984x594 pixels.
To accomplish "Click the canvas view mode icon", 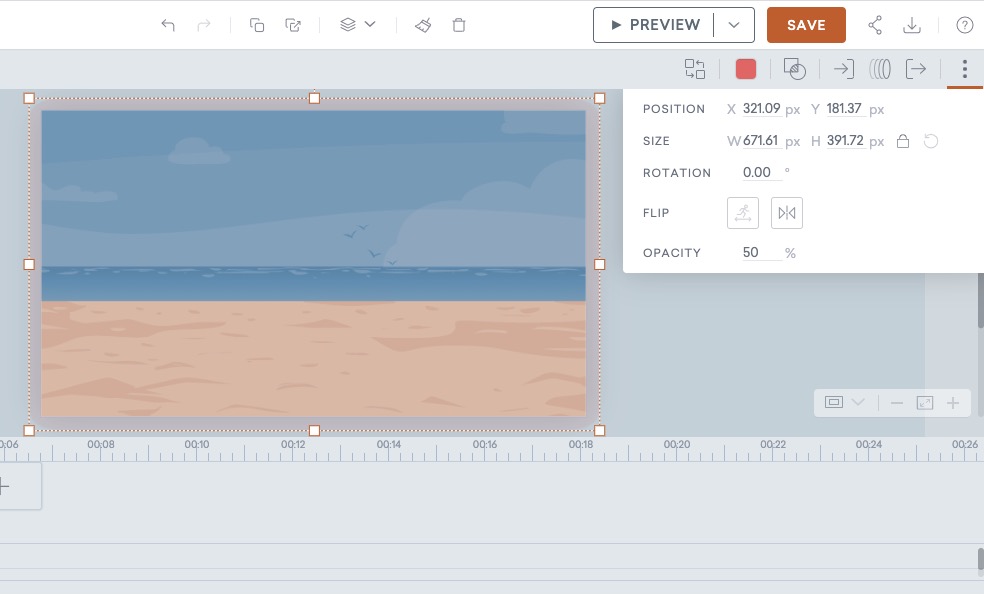I will pyautogui.click(x=834, y=402).
